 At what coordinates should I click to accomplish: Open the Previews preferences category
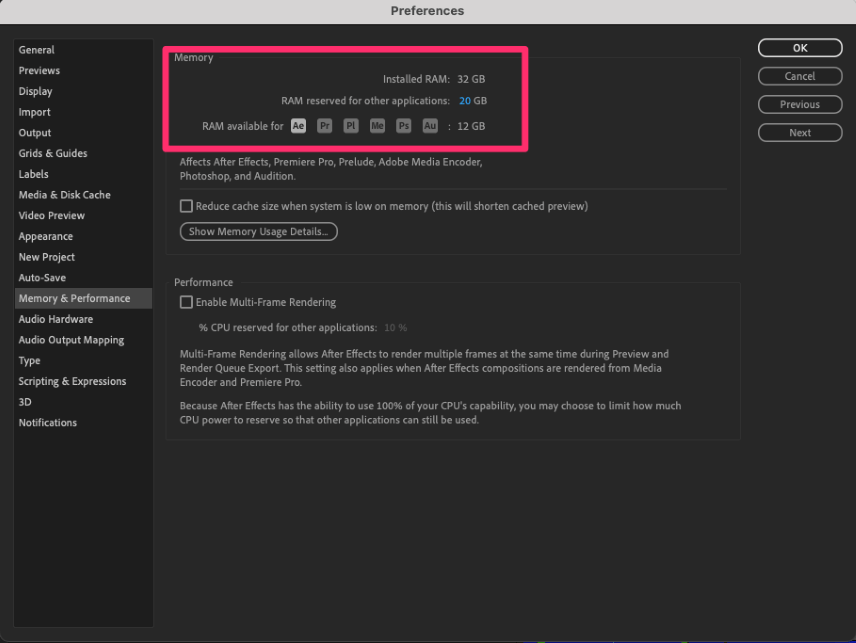83,70
